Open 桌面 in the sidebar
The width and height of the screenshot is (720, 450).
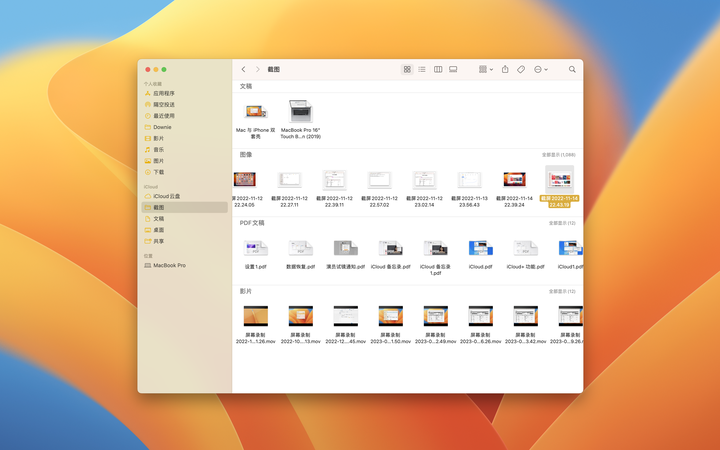point(185,230)
